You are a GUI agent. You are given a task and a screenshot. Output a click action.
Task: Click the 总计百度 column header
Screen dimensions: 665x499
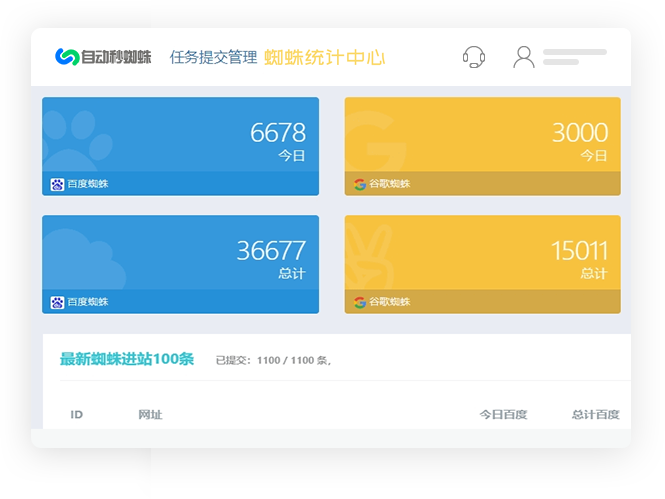[595, 415]
